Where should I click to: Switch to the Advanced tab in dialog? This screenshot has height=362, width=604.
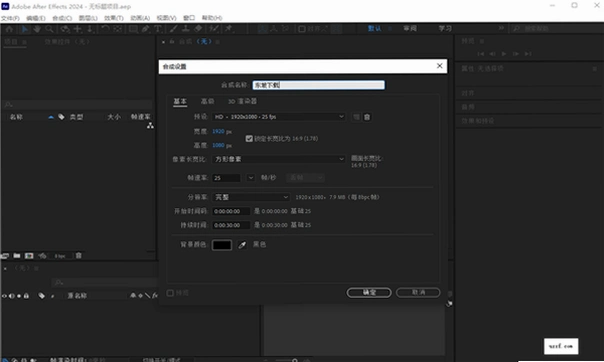coord(208,101)
